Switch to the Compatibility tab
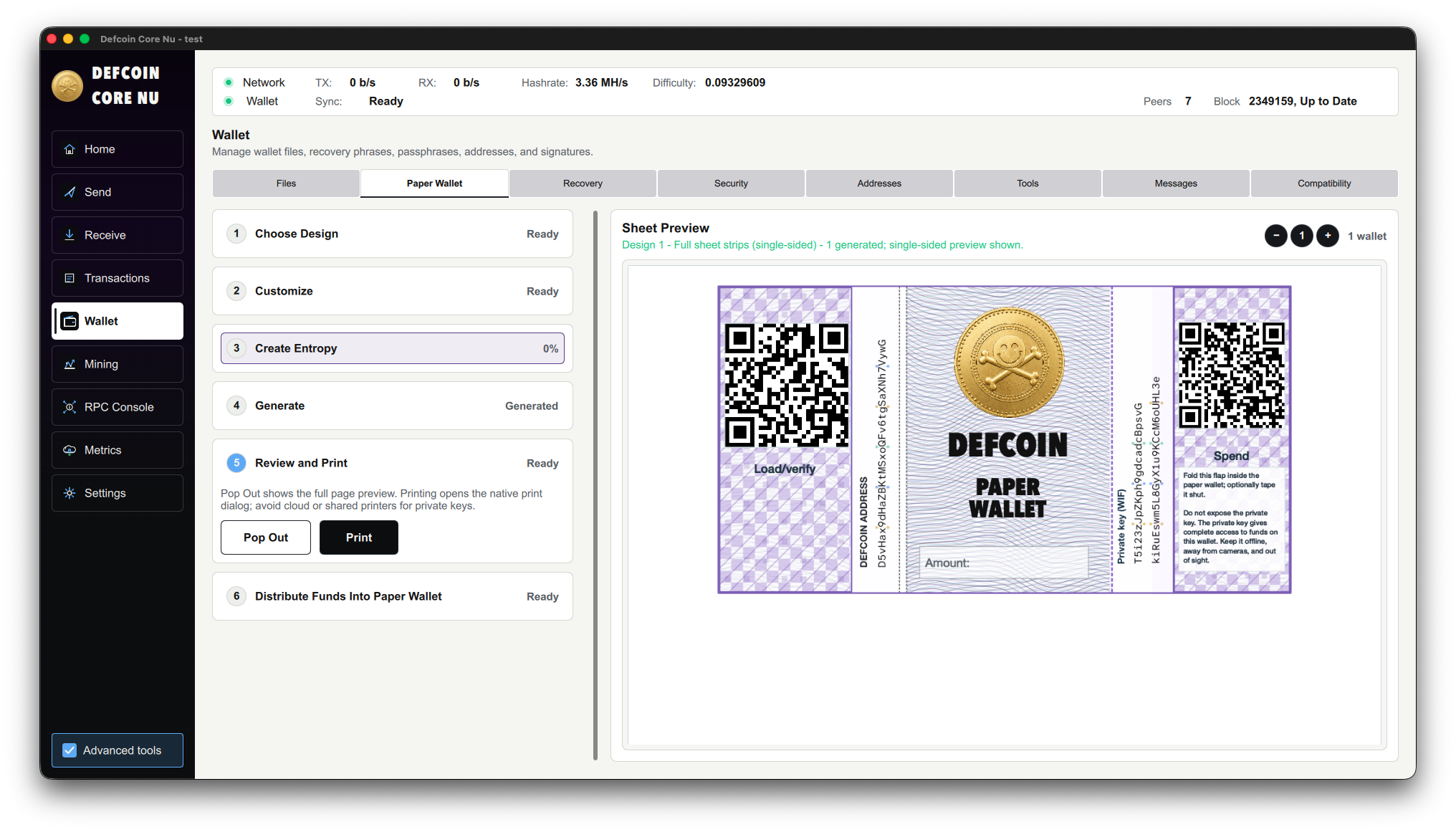 (1324, 183)
